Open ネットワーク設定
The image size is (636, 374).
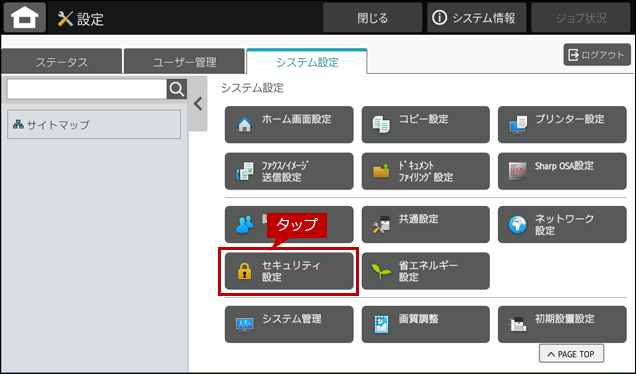pyautogui.click(x=562, y=224)
